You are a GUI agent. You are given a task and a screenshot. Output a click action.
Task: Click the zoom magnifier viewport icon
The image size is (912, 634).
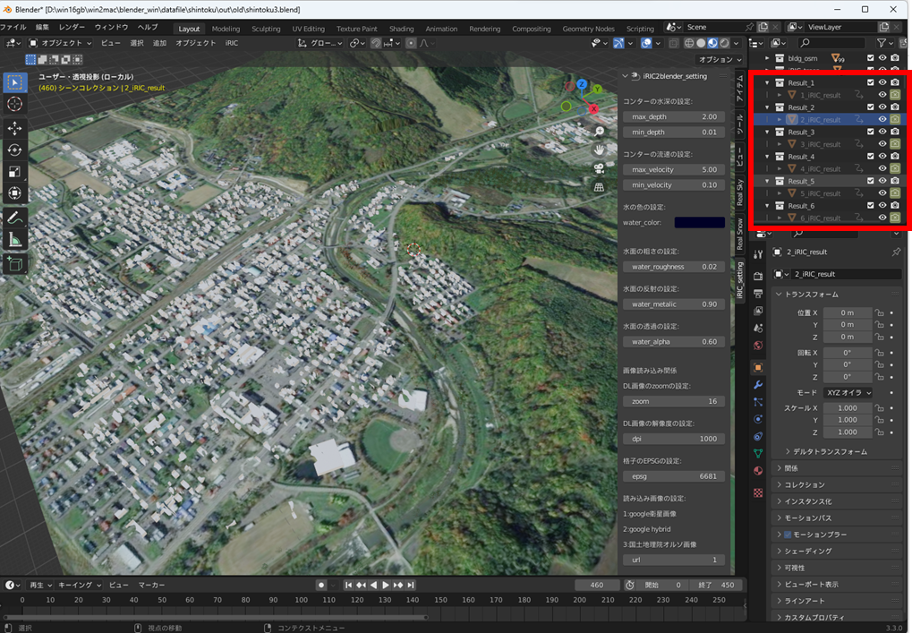click(599, 131)
